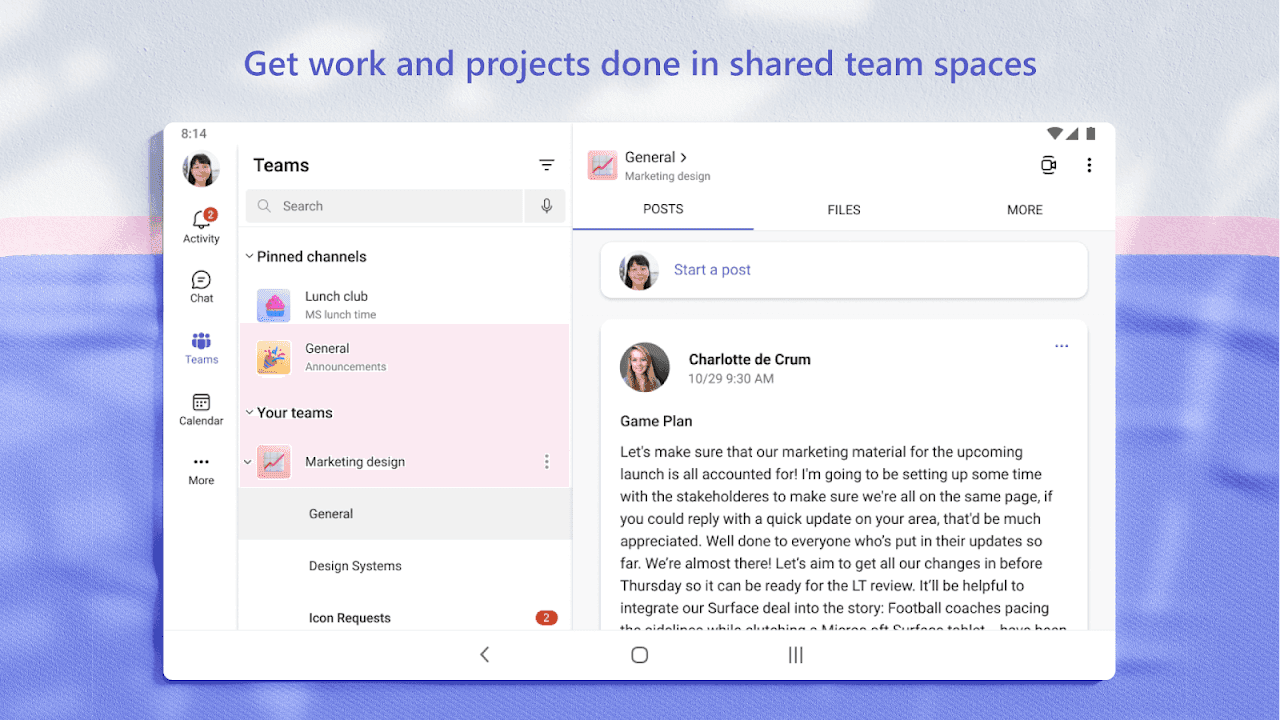
Task: Open post options ellipsis on Charlotte's post
Action: pyautogui.click(x=1061, y=347)
